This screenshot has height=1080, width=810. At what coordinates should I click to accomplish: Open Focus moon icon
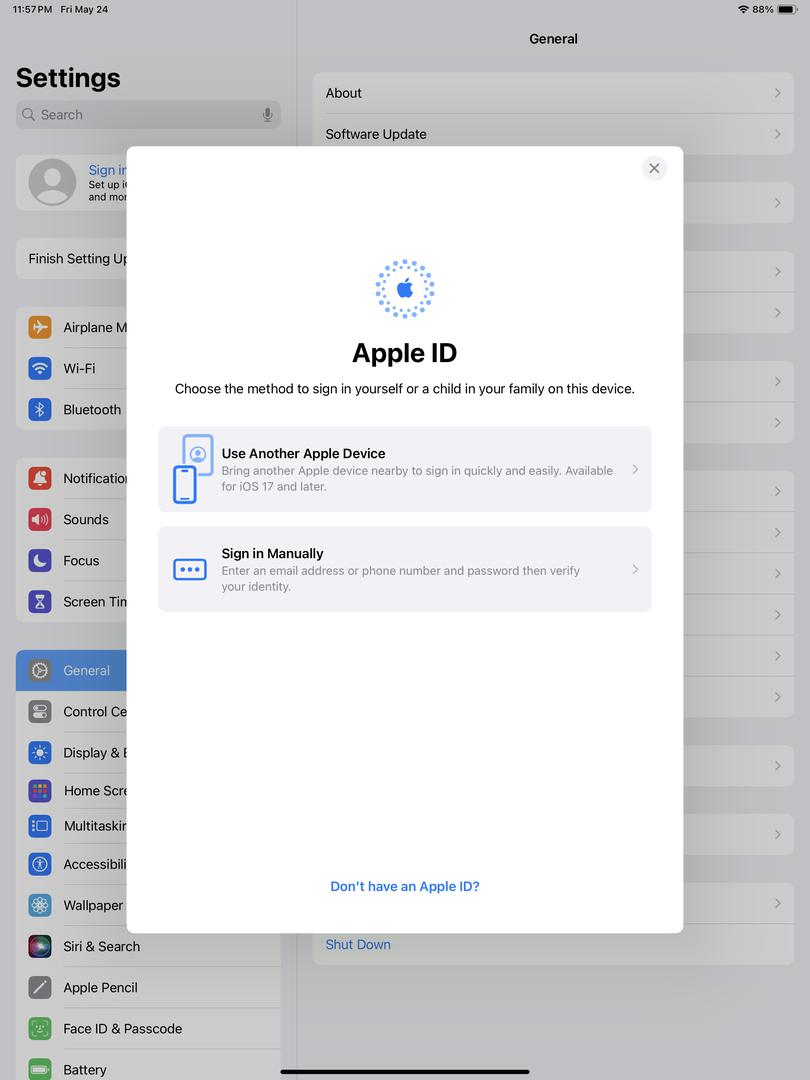pos(40,561)
